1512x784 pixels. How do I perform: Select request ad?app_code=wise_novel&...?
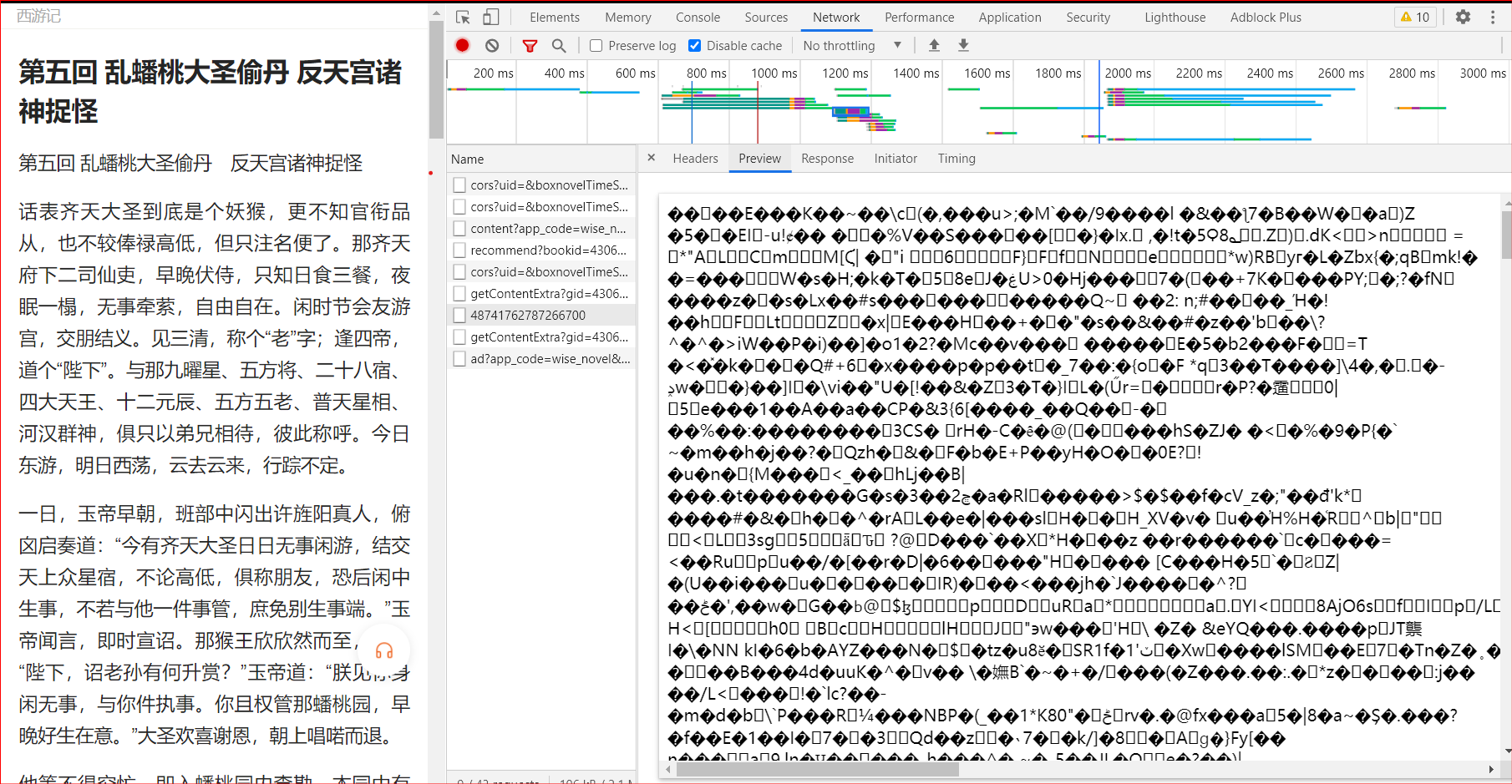click(541, 358)
